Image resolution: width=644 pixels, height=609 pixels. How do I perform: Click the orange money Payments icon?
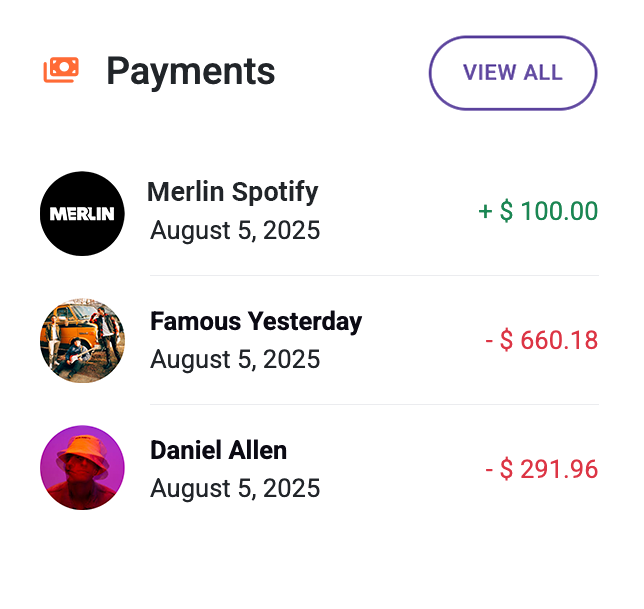point(61,70)
